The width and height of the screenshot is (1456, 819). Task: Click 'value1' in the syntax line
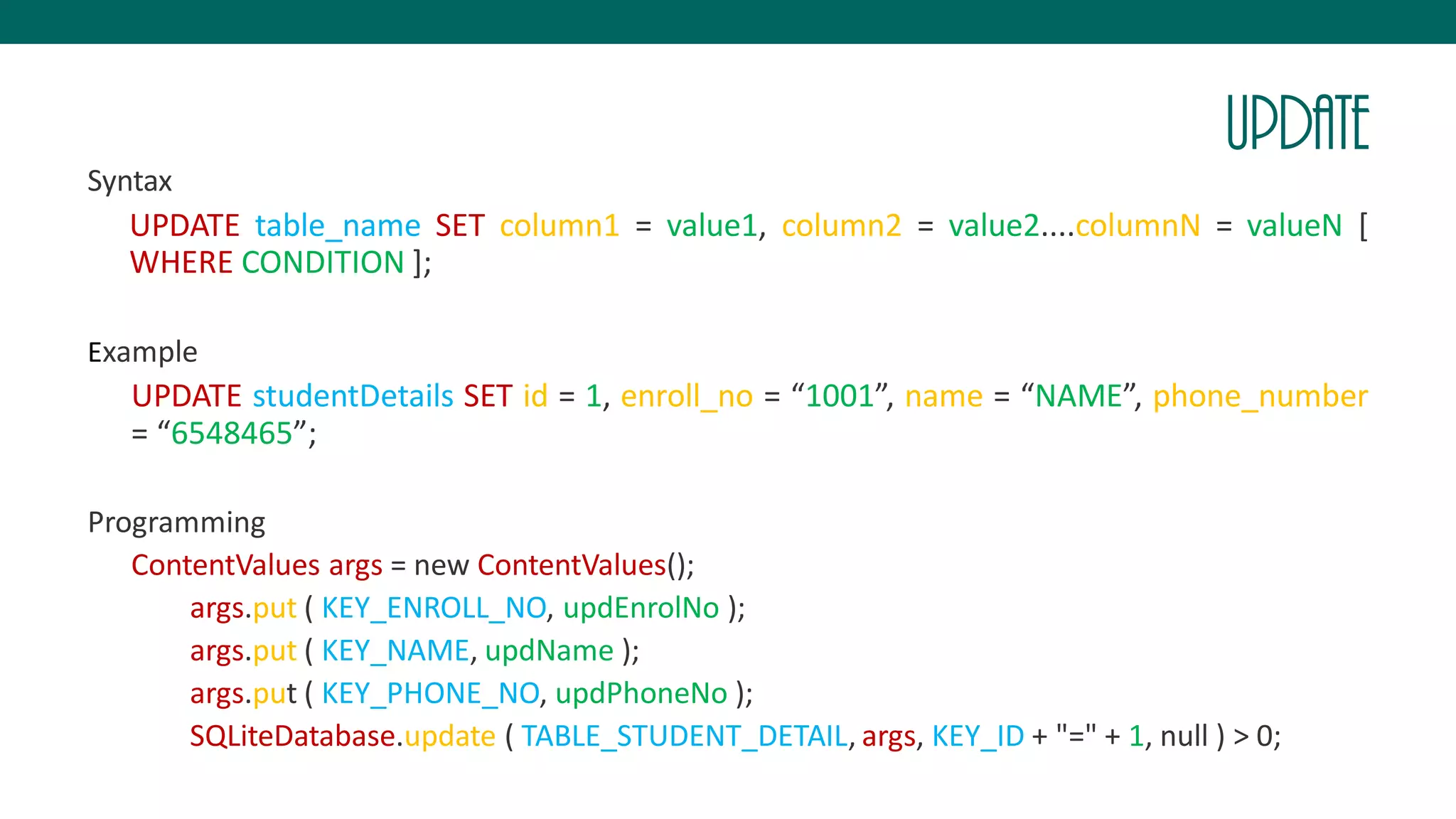pyautogui.click(x=712, y=225)
